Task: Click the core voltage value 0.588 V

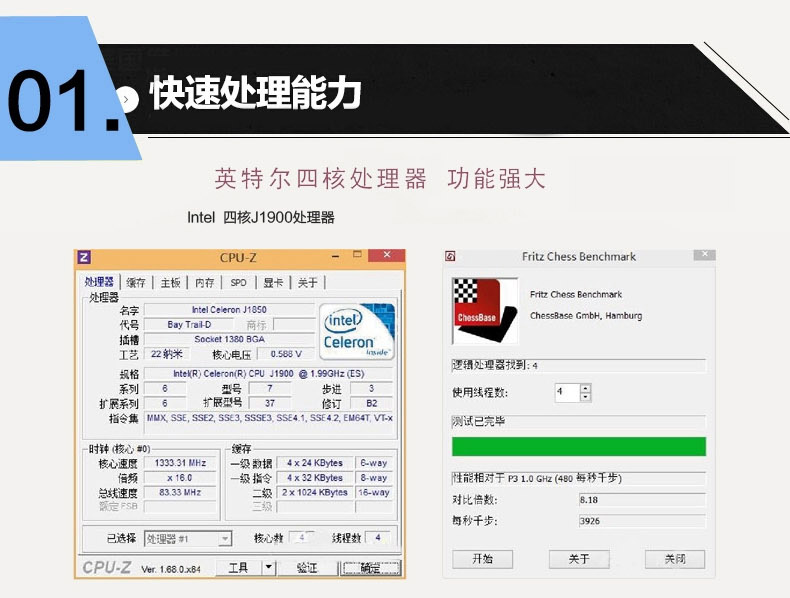Action: tap(286, 354)
